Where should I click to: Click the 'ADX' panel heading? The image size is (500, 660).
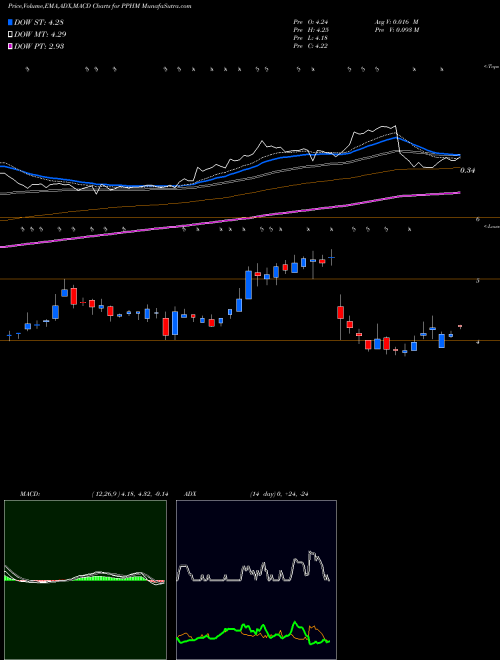tap(190, 494)
